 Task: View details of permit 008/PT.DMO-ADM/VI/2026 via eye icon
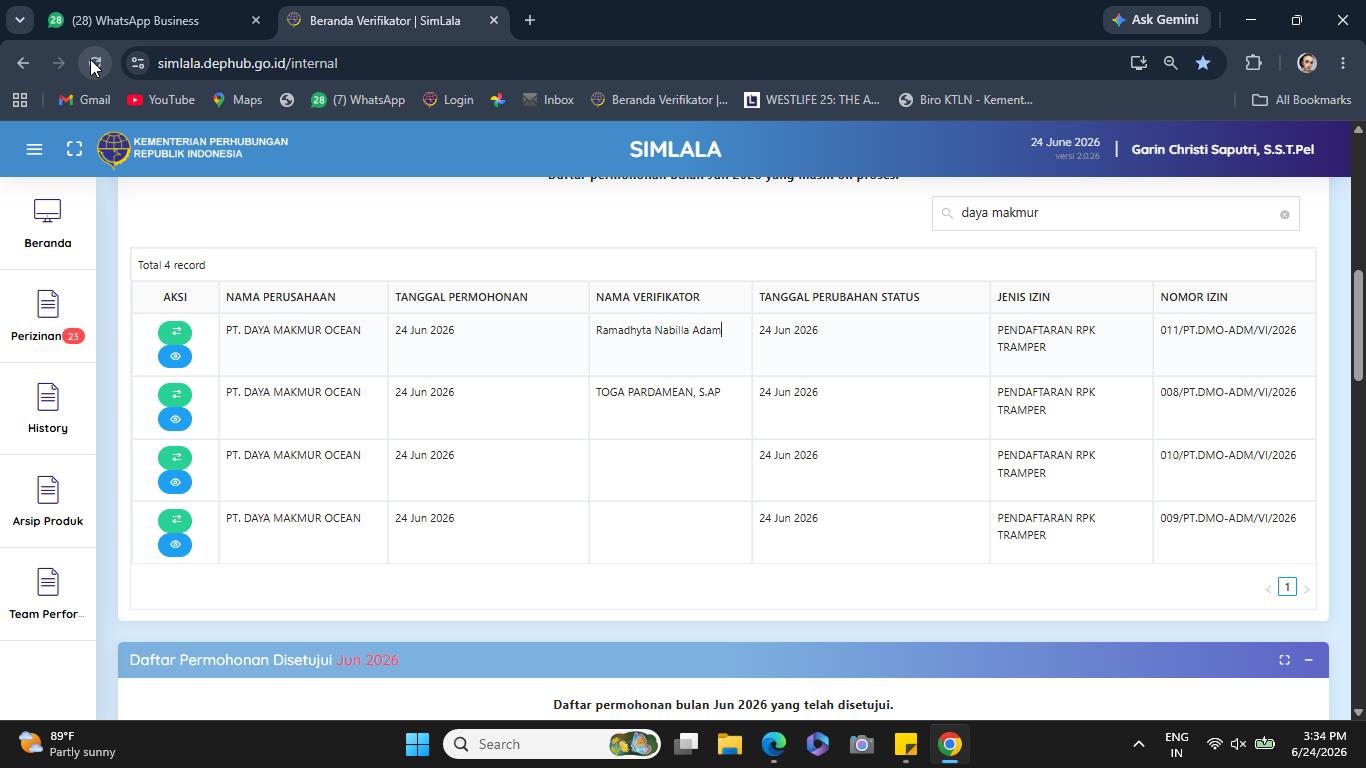(175, 419)
